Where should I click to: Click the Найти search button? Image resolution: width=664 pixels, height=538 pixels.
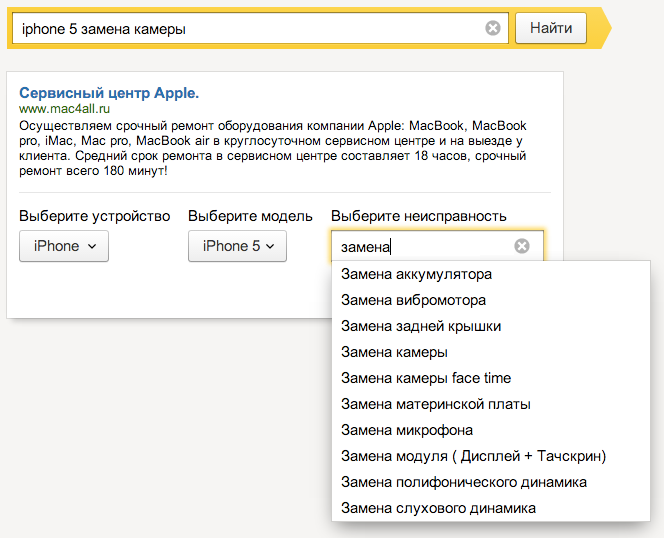[x=551, y=28]
